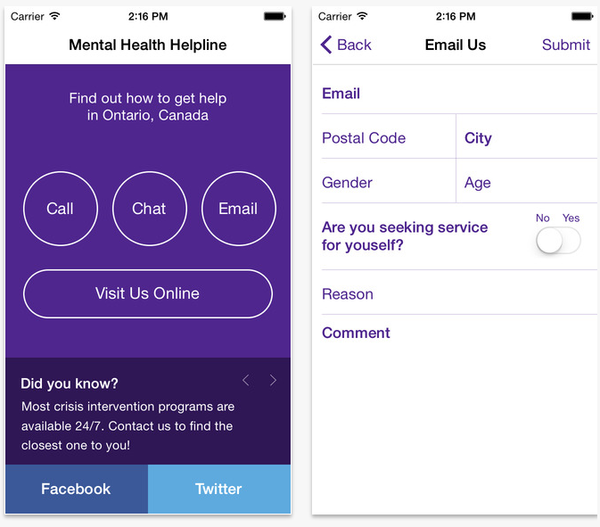The width and height of the screenshot is (600, 527).
Task: Select the circular Email button
Action: click(238, 209)
